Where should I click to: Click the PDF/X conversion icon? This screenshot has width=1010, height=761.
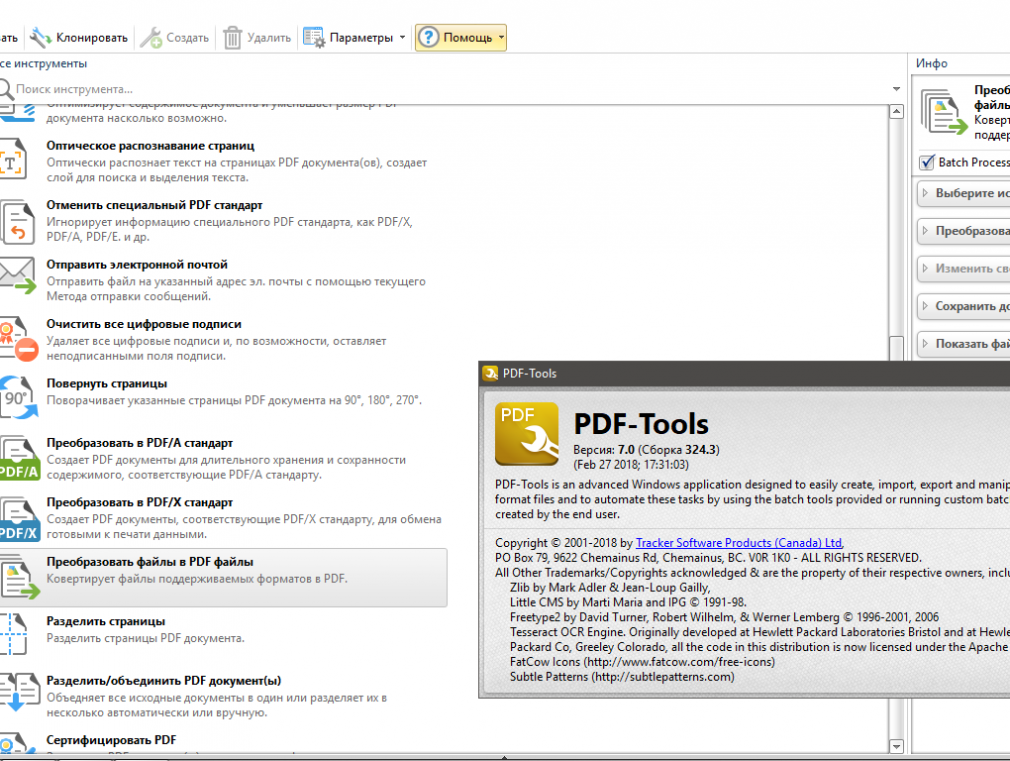tap(20, 518)
